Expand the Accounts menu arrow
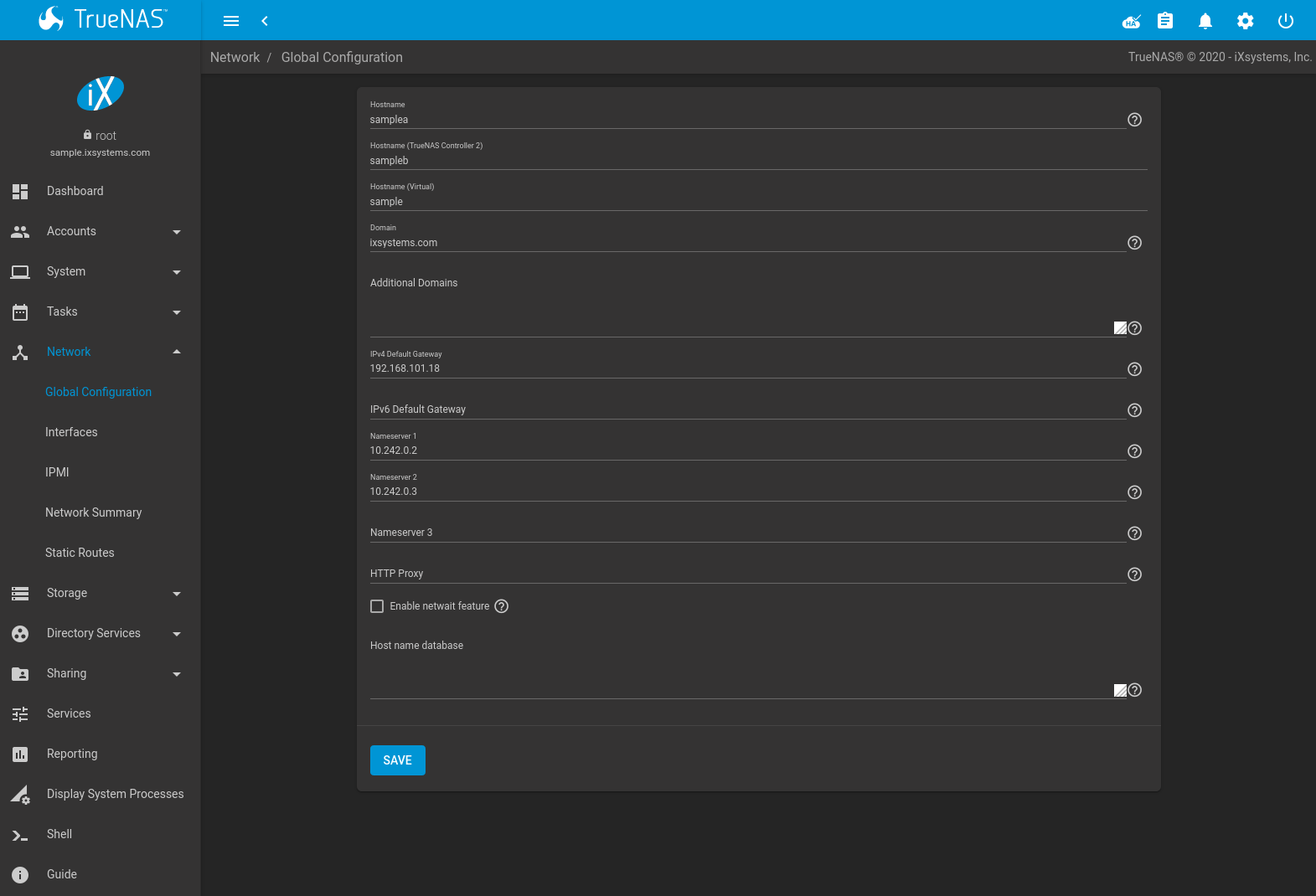The width and height of the screenshot is (1316, 896). click(x=177, y=232)
